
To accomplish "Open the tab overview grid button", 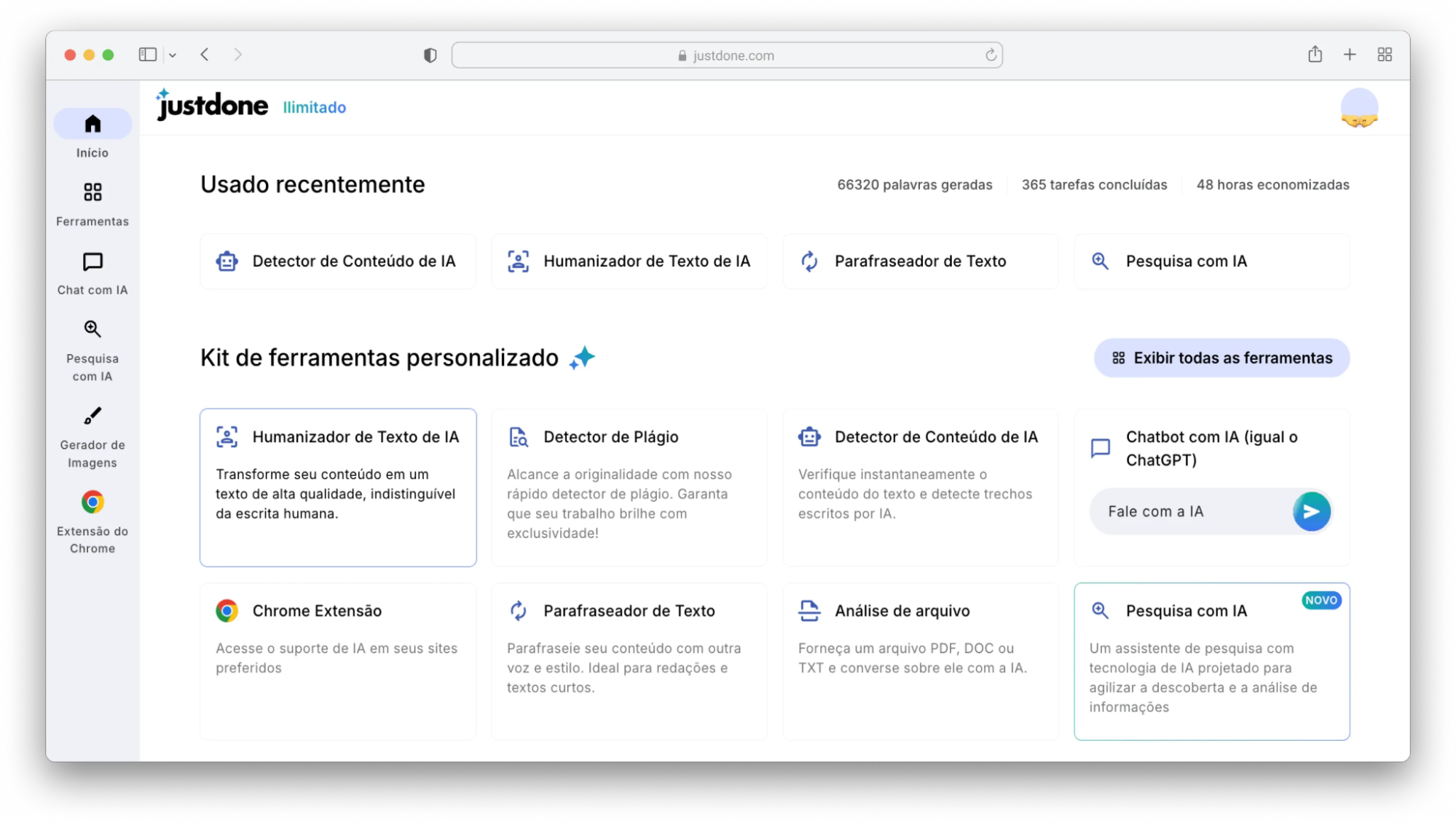I will click(1385, 55).
